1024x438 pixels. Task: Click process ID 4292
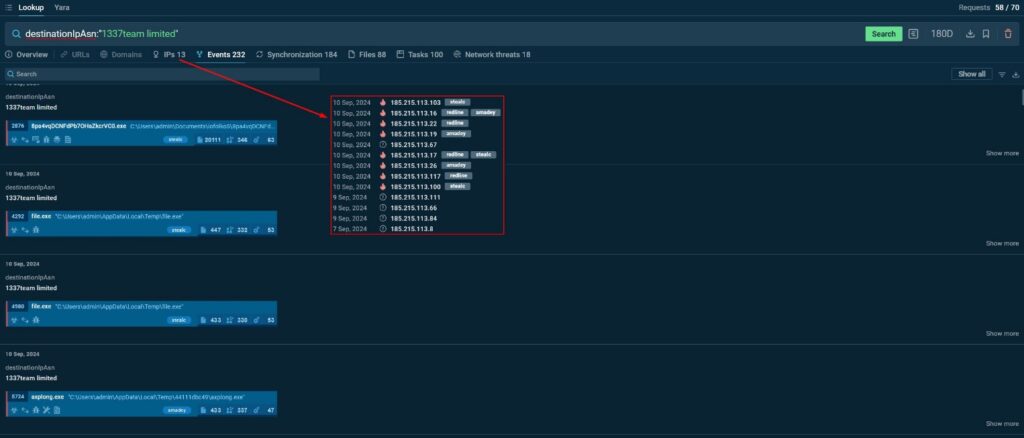pyautogui.click(x=18, y=216)
